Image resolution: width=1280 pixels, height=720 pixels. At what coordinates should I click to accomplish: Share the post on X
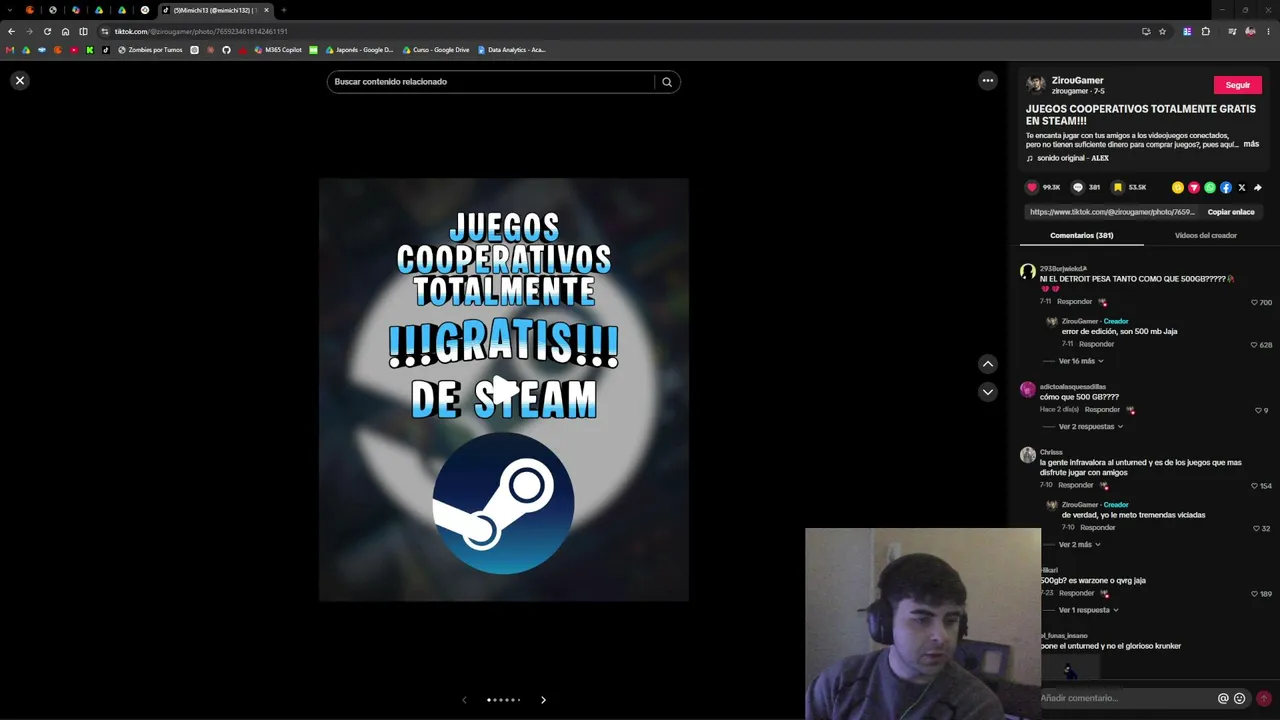(1242, 187)
